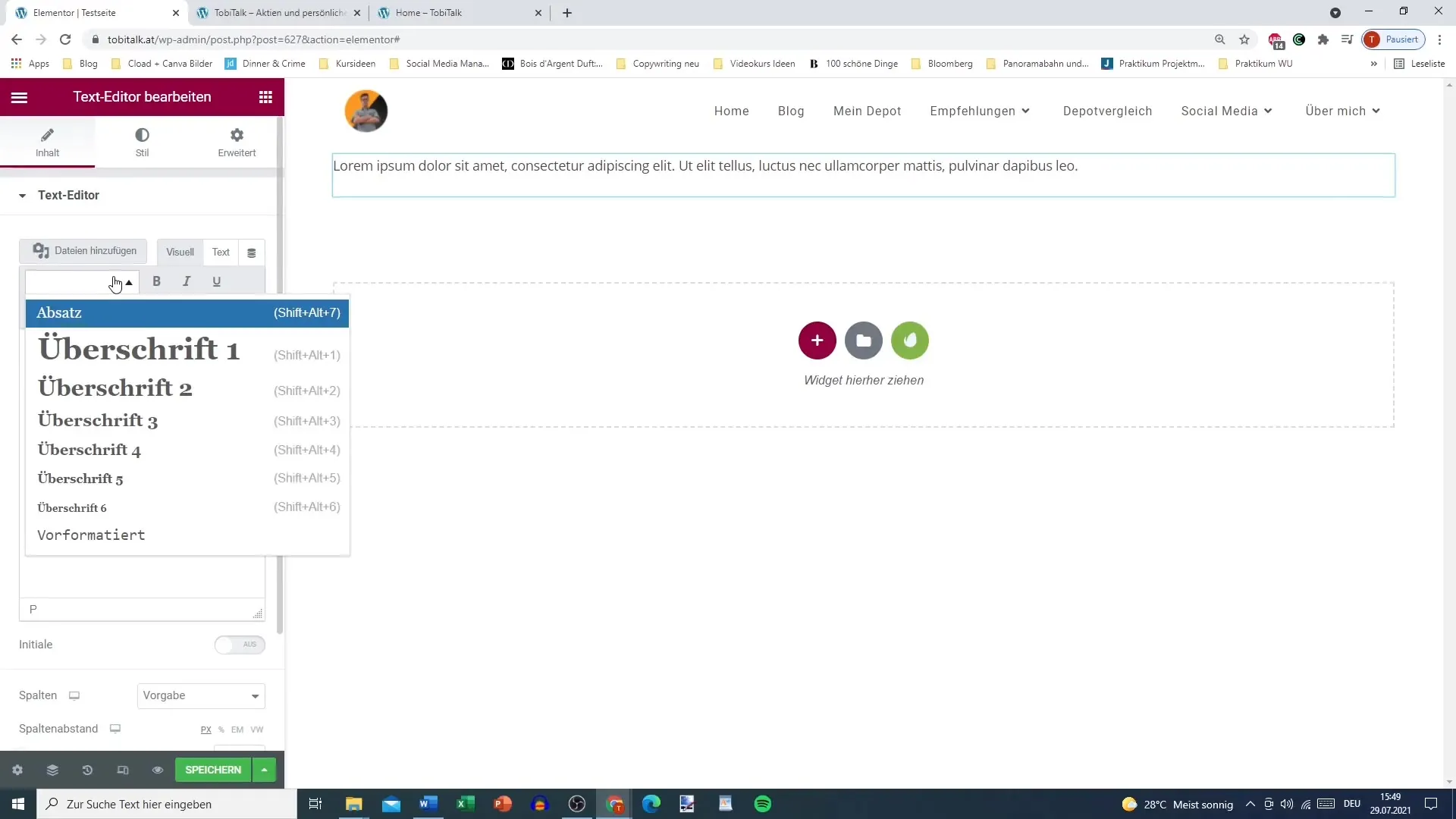Open the Elementor hamburger menu
The image size is (1456, 819).
click(20, 97)
